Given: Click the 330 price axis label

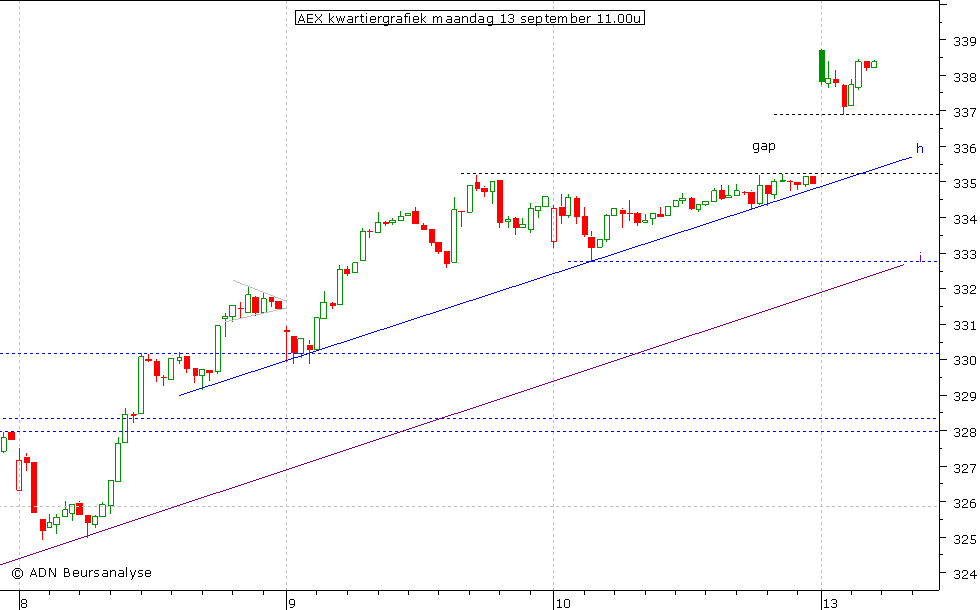Looking at the screenshot, I should click(964, 361).
